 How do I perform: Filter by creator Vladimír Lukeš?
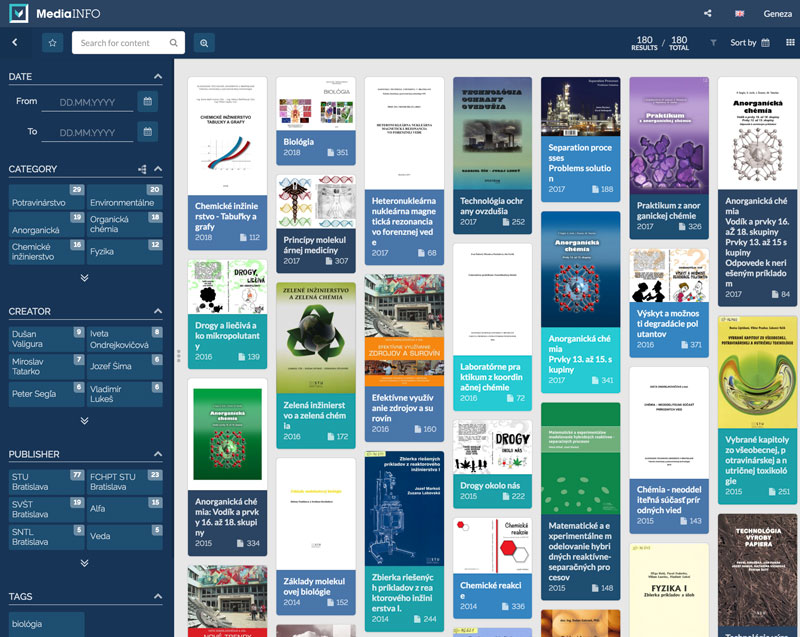pos(124,394)
